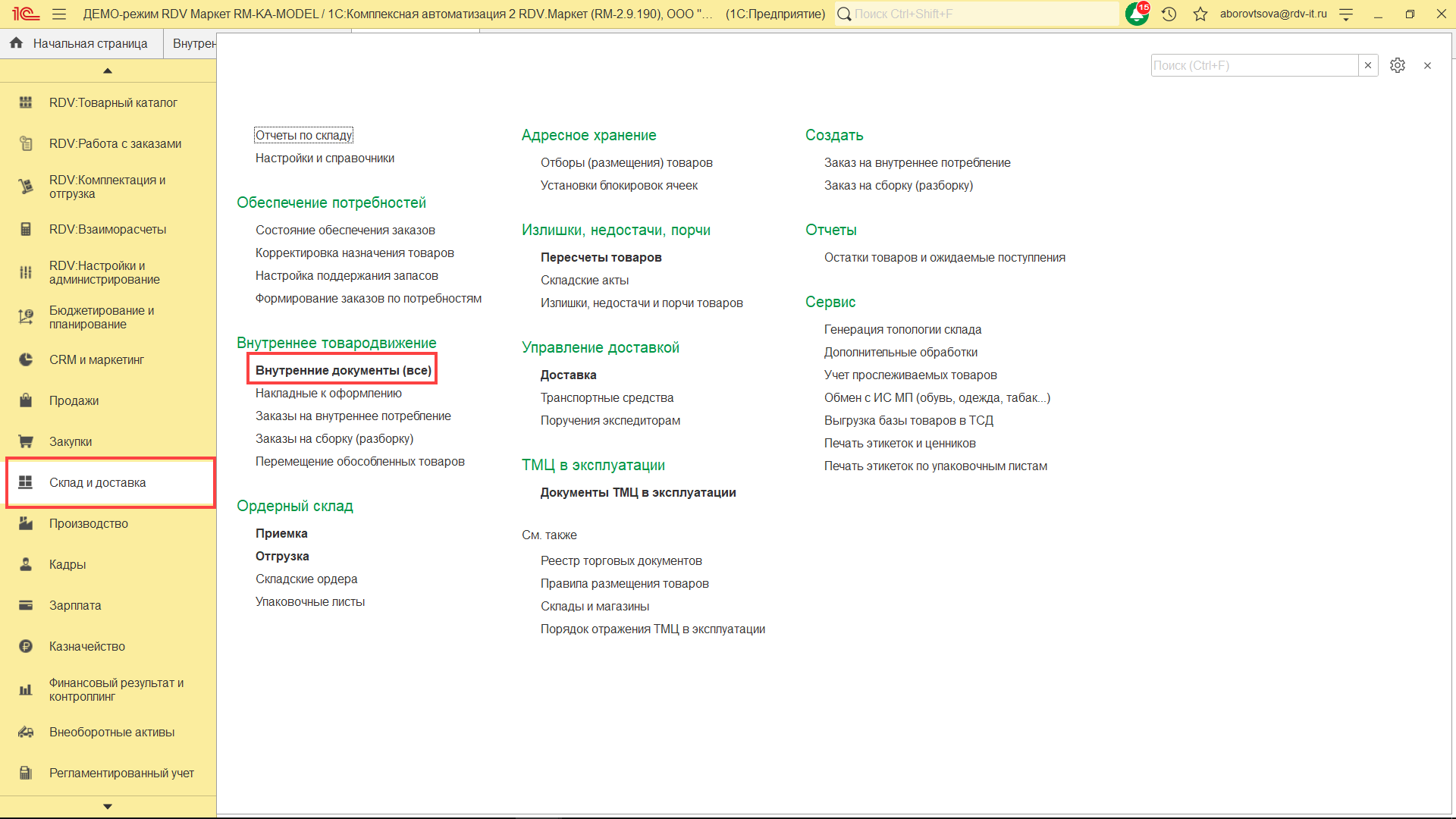This screenshot has width=1456, height=819.
Task: Select Склад и доставка in the sidebar
Action: click(97, 482)
